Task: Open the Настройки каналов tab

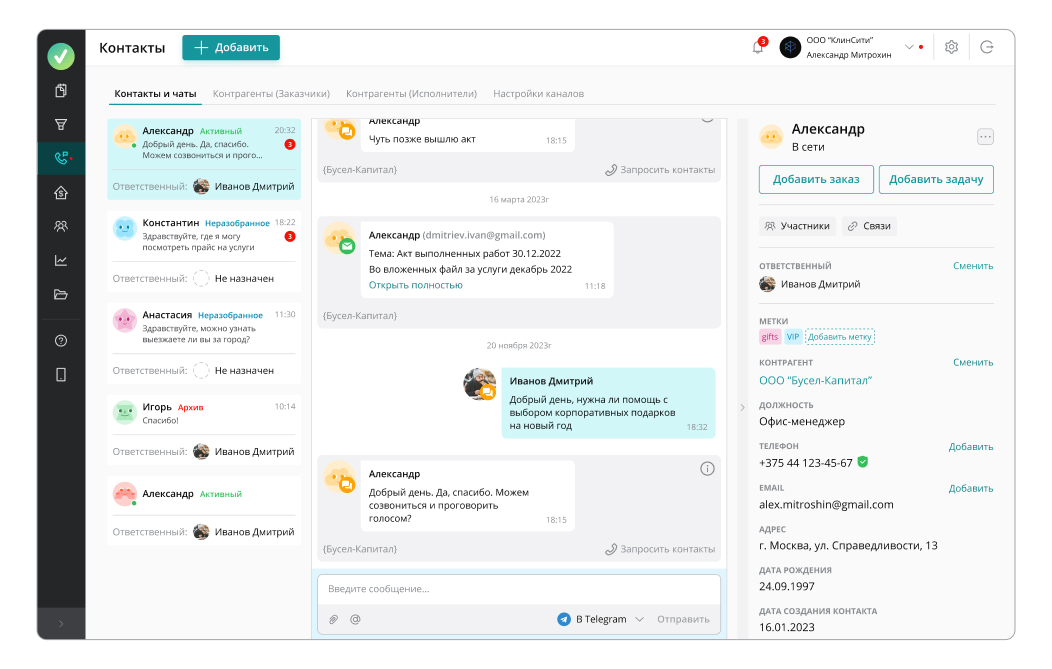Action: [538, 94]
